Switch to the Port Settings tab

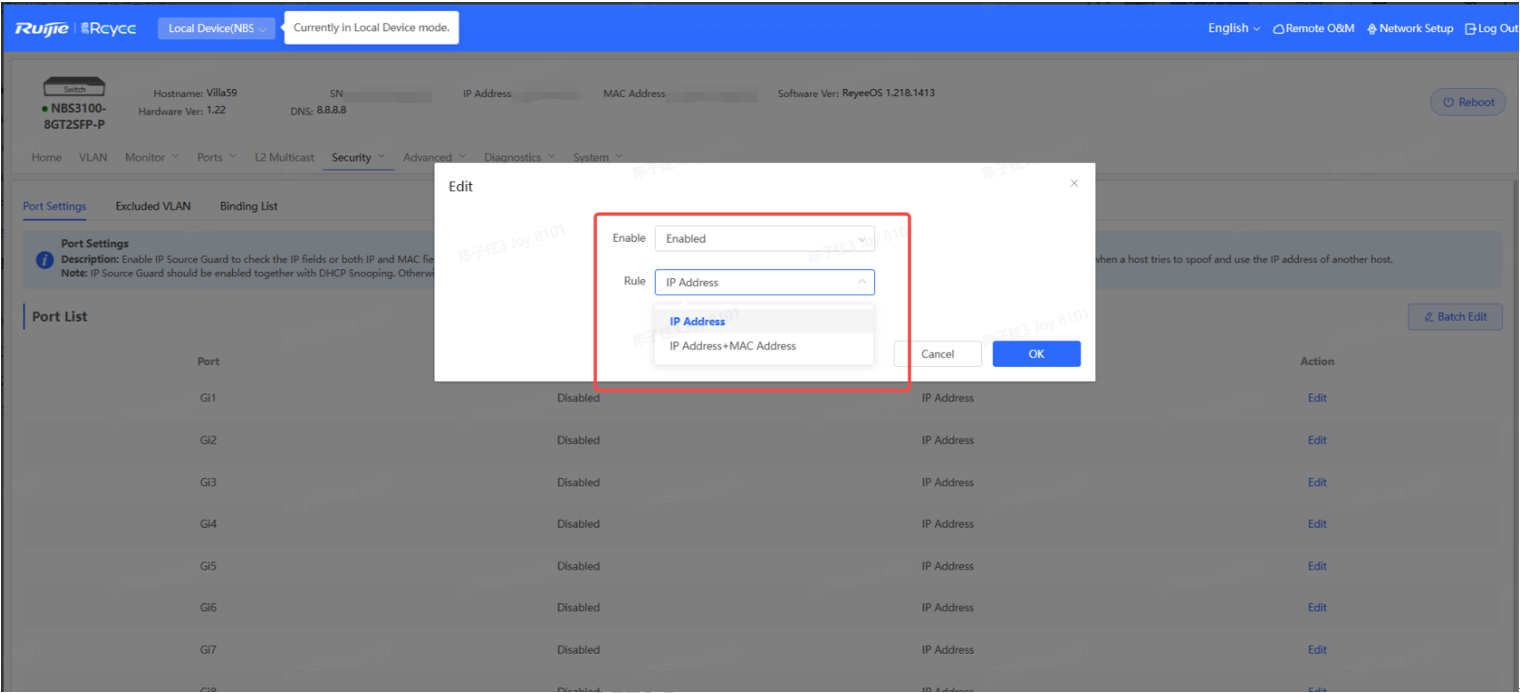55,206
